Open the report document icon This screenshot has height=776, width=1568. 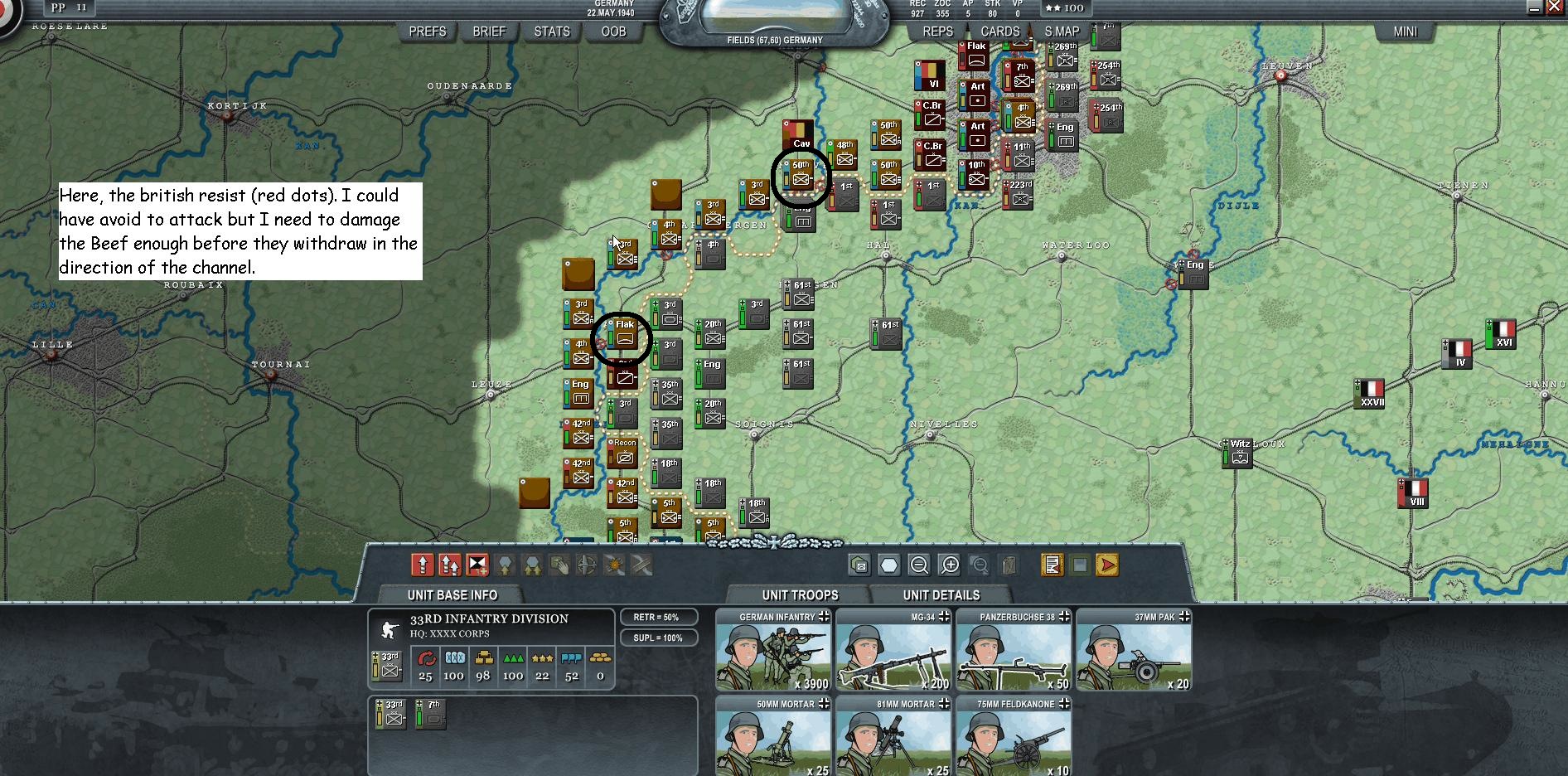coord(1053,565)
